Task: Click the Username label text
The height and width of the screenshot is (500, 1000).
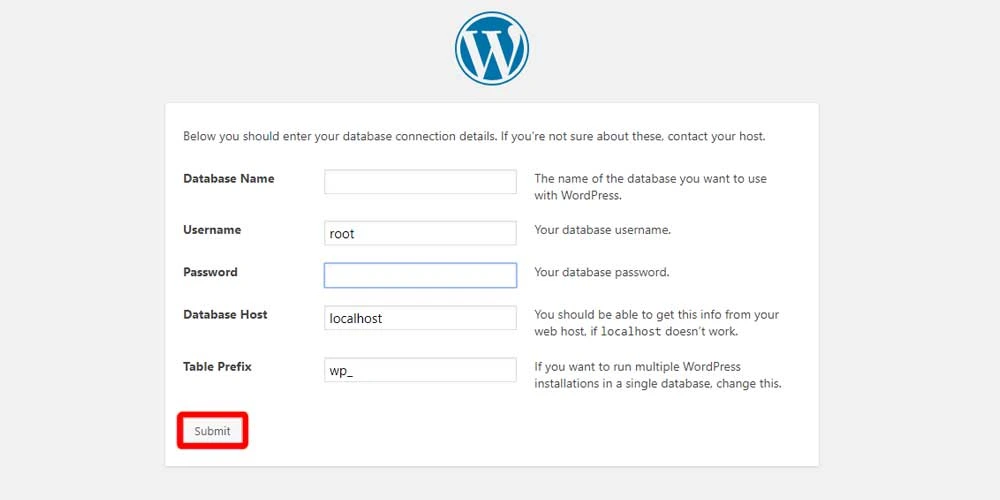Action: 212,230
